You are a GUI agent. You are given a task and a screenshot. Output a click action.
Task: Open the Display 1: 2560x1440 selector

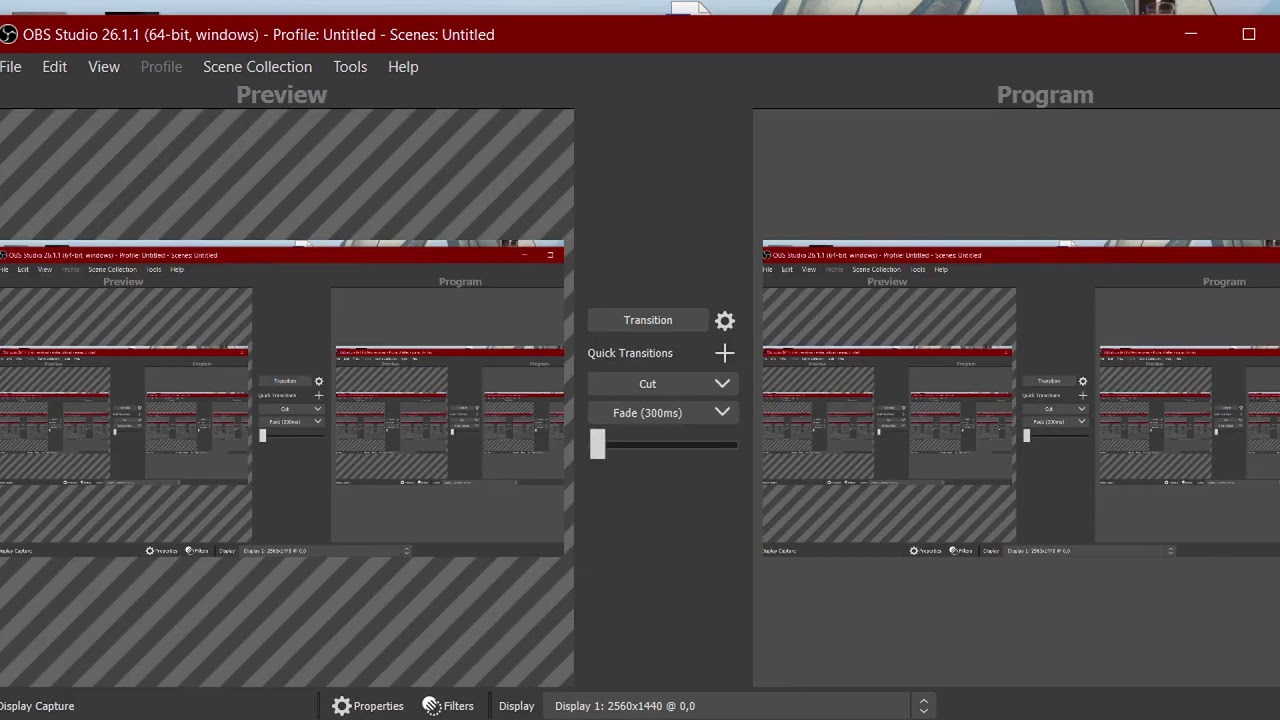[x=740, y=706]
